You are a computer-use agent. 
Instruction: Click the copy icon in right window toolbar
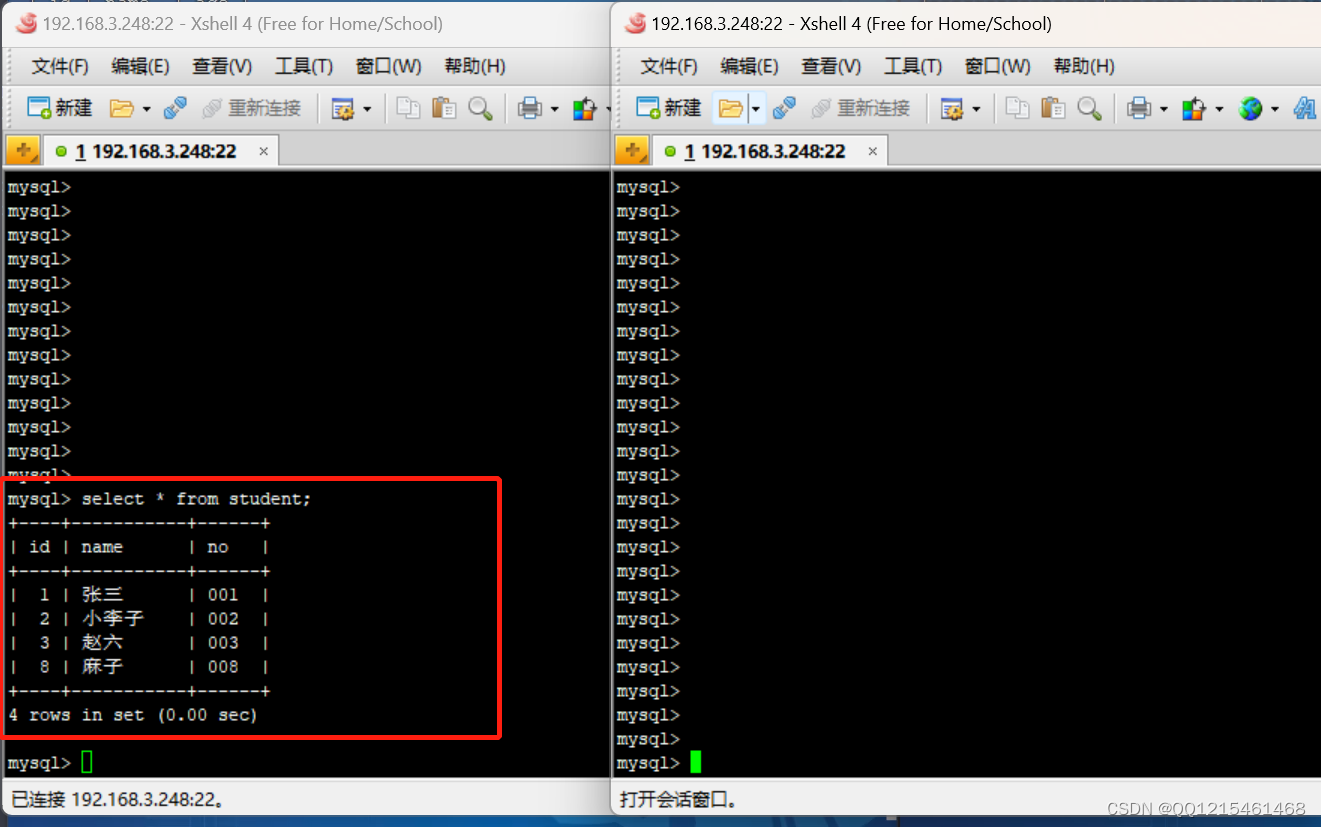[x=1017, y=108]
